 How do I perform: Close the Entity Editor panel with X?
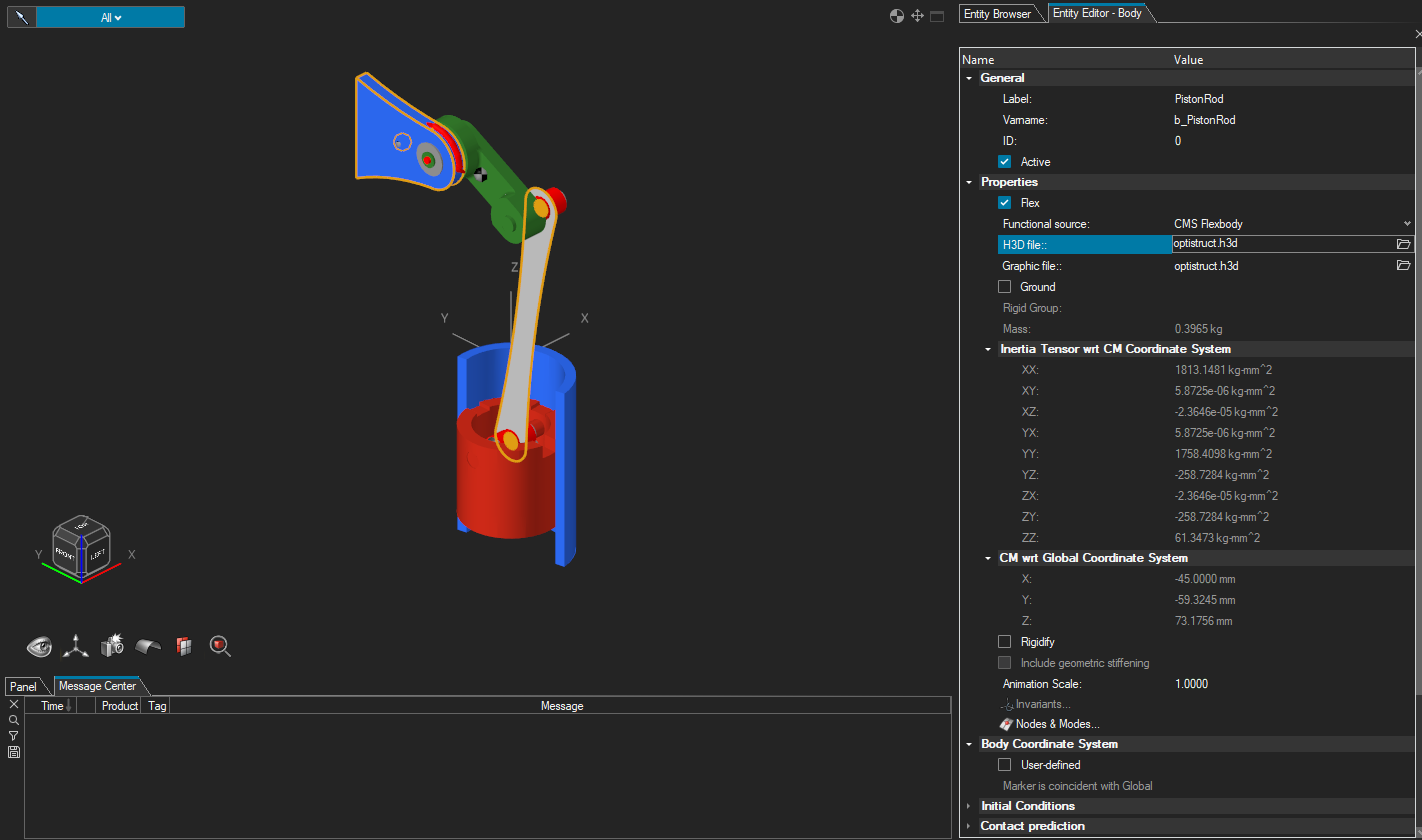(1417, 34)
